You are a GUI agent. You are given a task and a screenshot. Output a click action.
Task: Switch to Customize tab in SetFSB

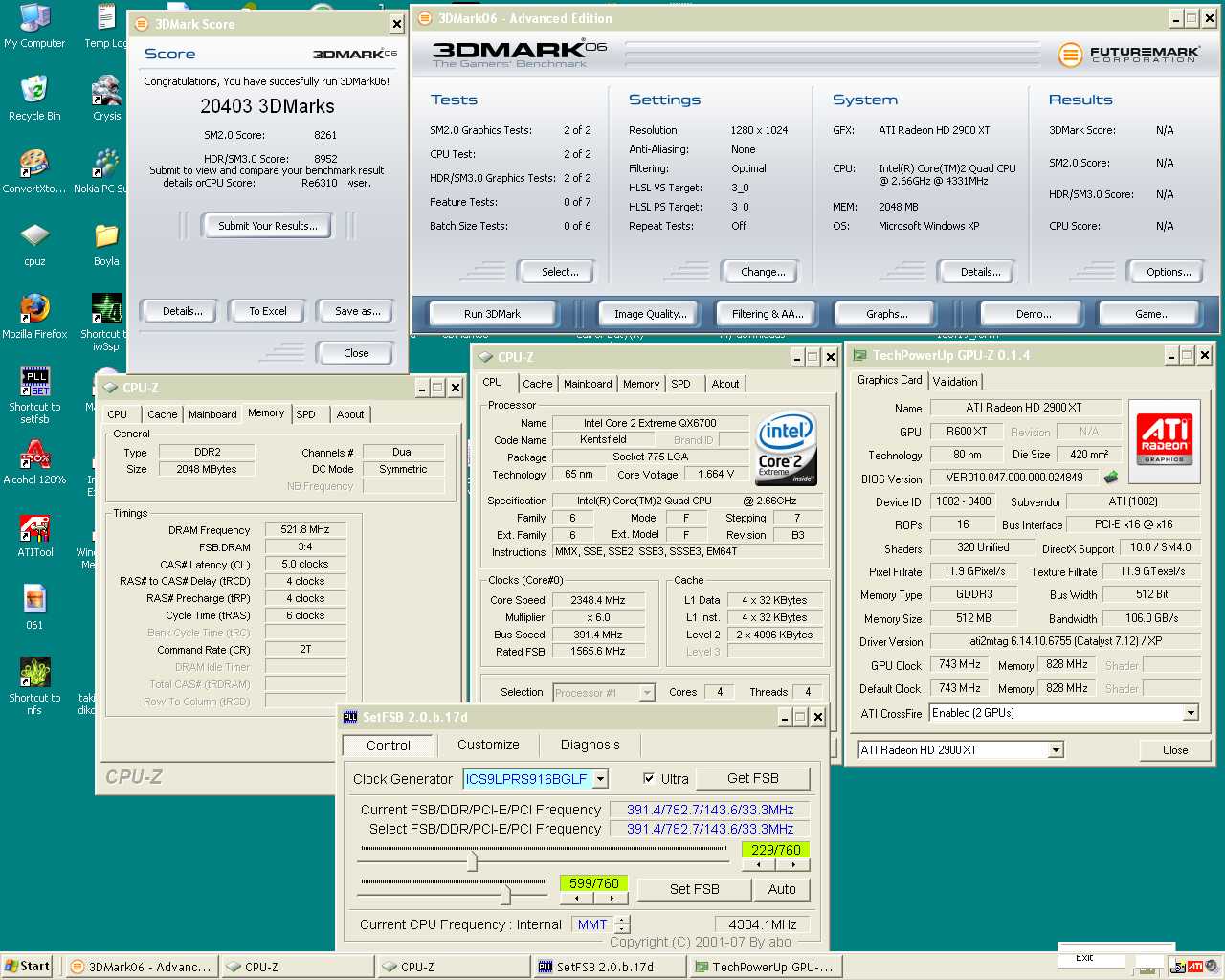tap(488, 745)
